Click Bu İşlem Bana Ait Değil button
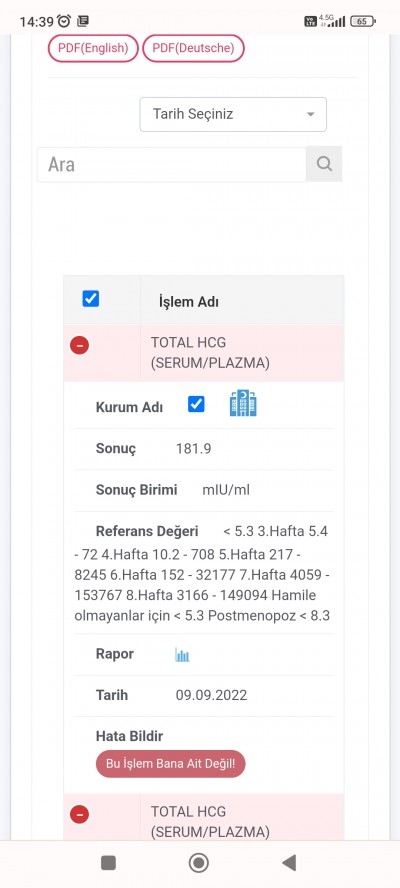 coord(171,763)
